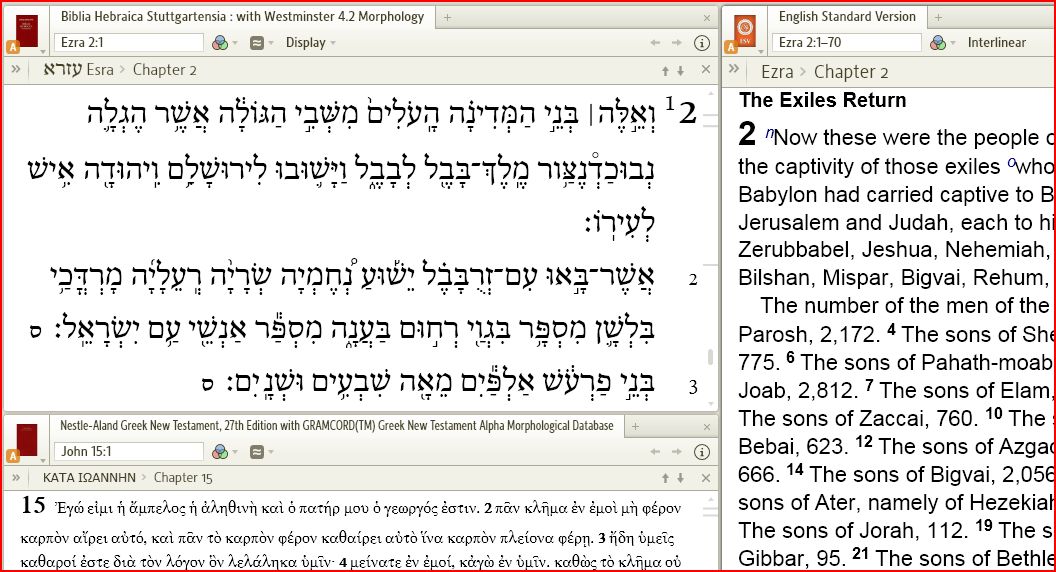This screenshot has height=572, width=1056.
Task: Click the Hebrew text panel scrollbar thumb
Action: (709, 357)
